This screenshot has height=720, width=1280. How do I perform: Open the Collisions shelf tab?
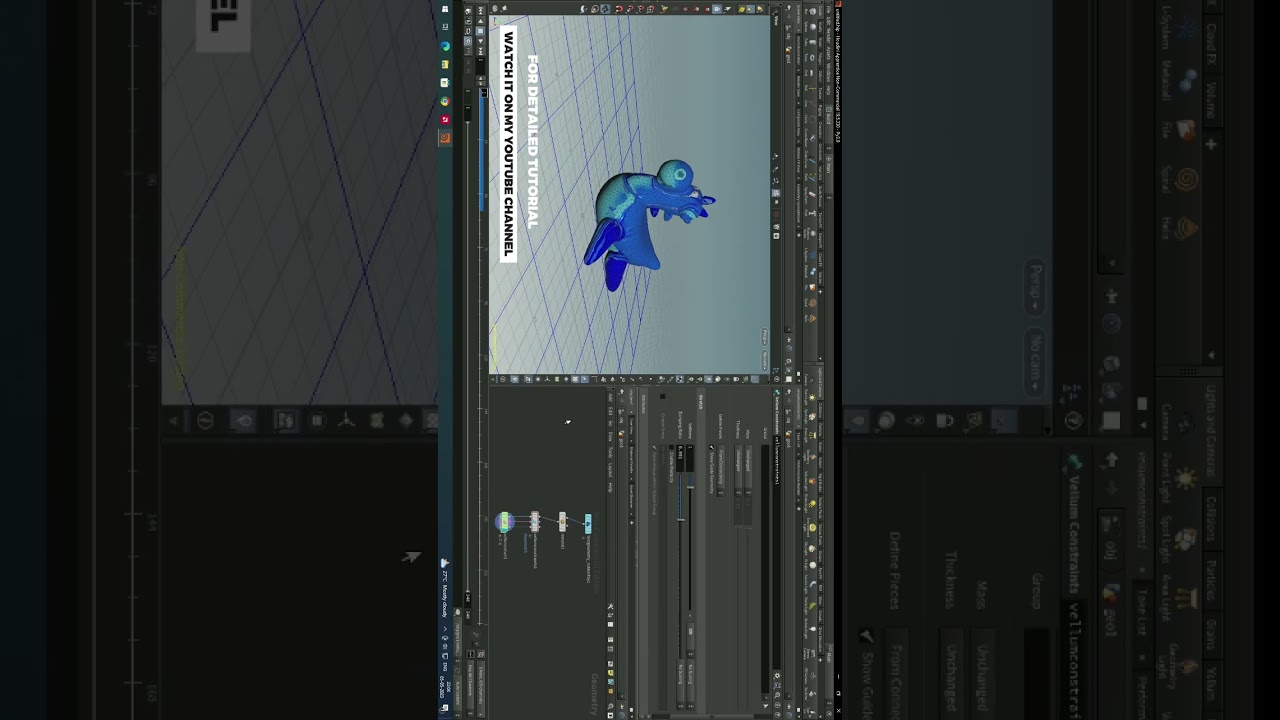[x=820, y=410]
